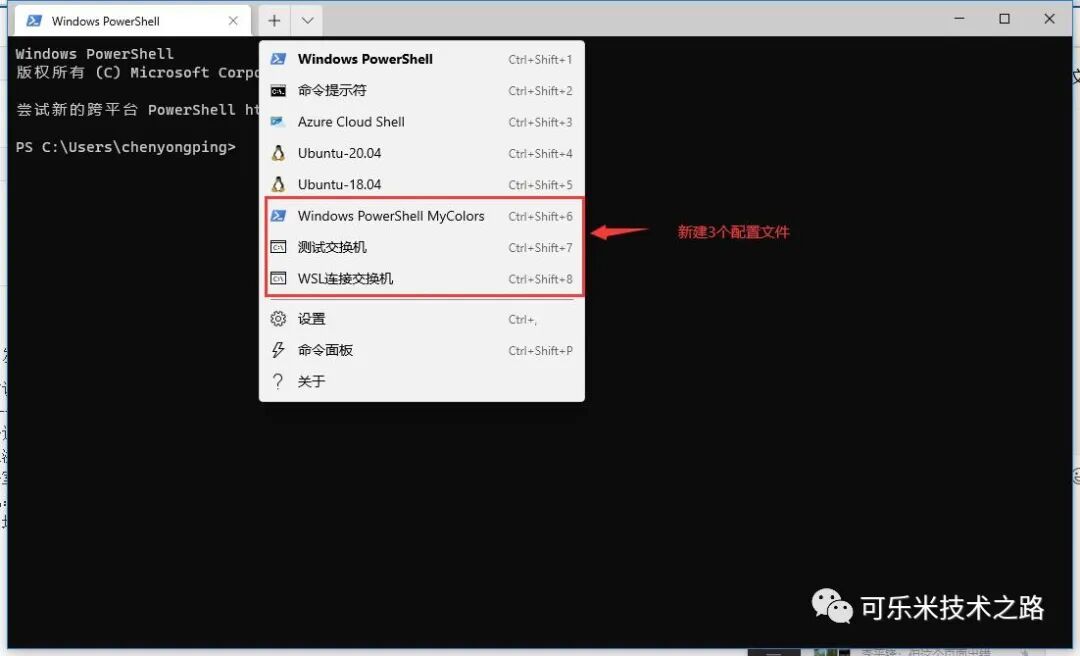Click the question mark icon beside 关于
Viewport: 1080px width, 656px height.
pyautogui.click(x=278, y=381)
